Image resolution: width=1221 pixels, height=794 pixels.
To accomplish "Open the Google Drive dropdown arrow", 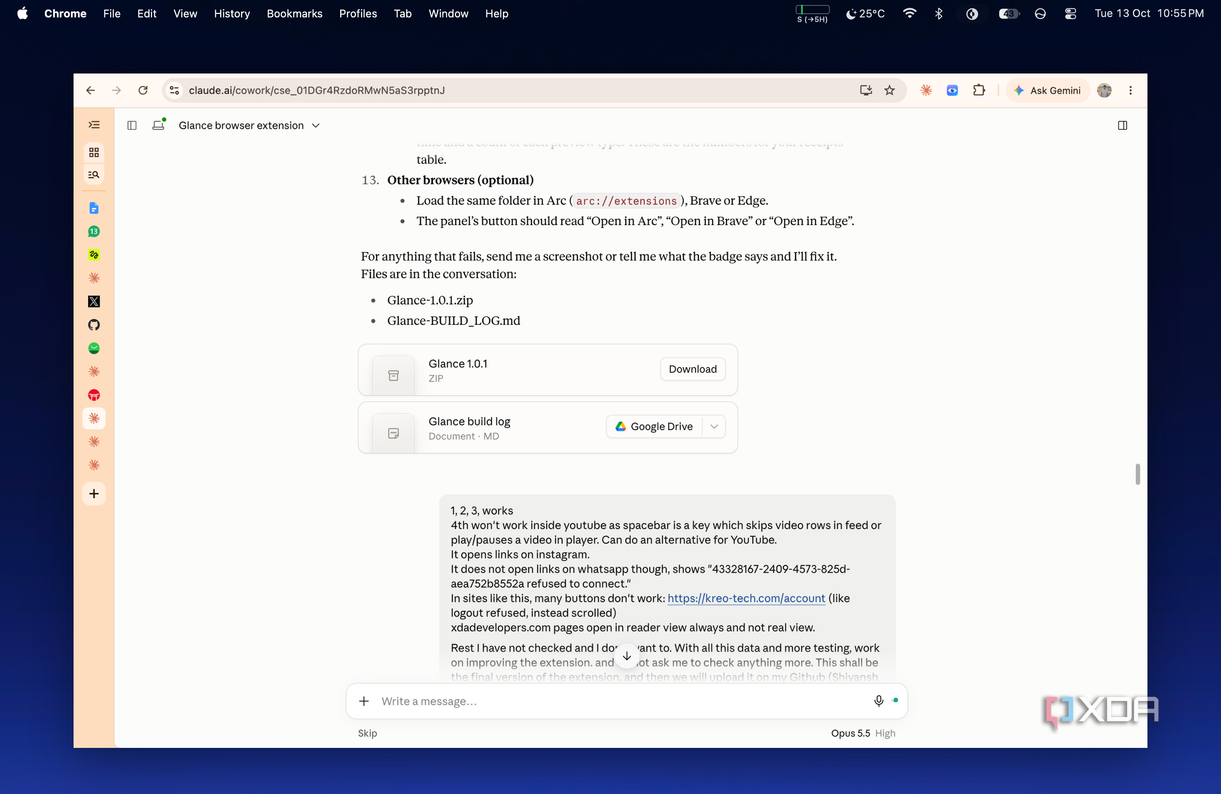I will (714, 426).
